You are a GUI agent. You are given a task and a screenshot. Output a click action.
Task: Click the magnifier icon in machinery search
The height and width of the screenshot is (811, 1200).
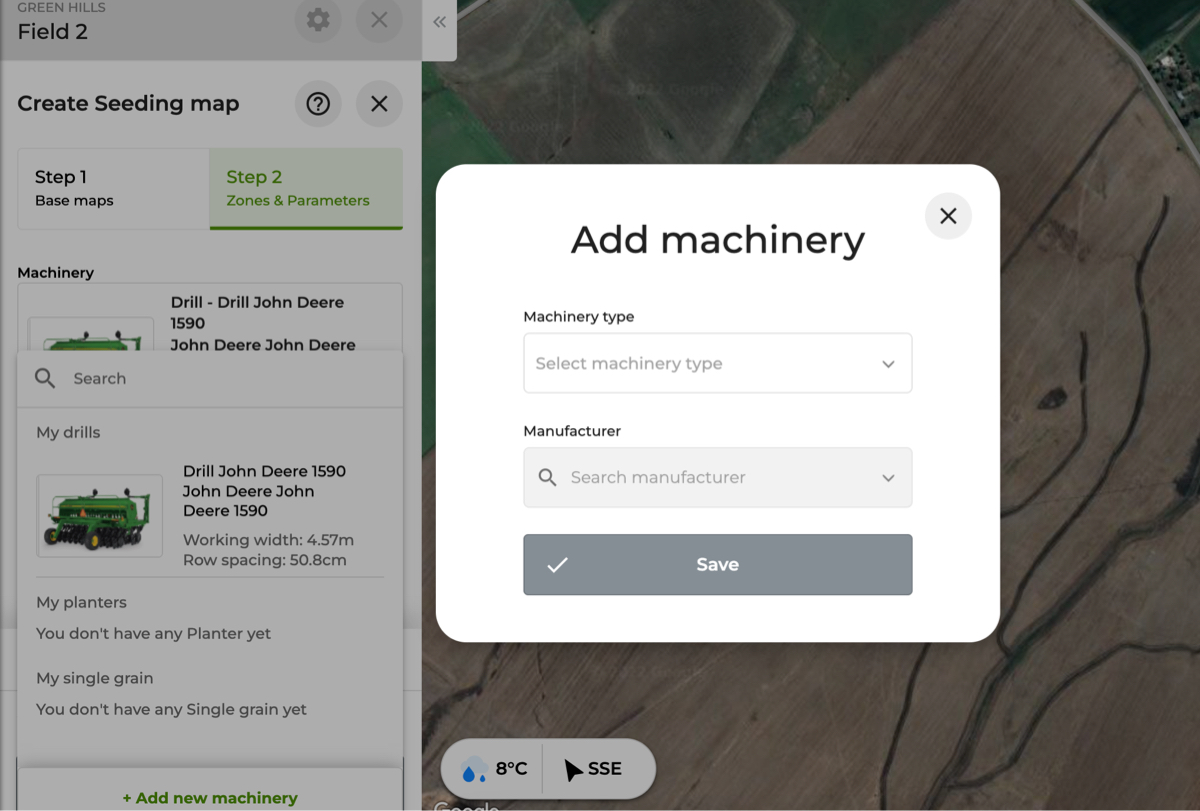point(45,378)
